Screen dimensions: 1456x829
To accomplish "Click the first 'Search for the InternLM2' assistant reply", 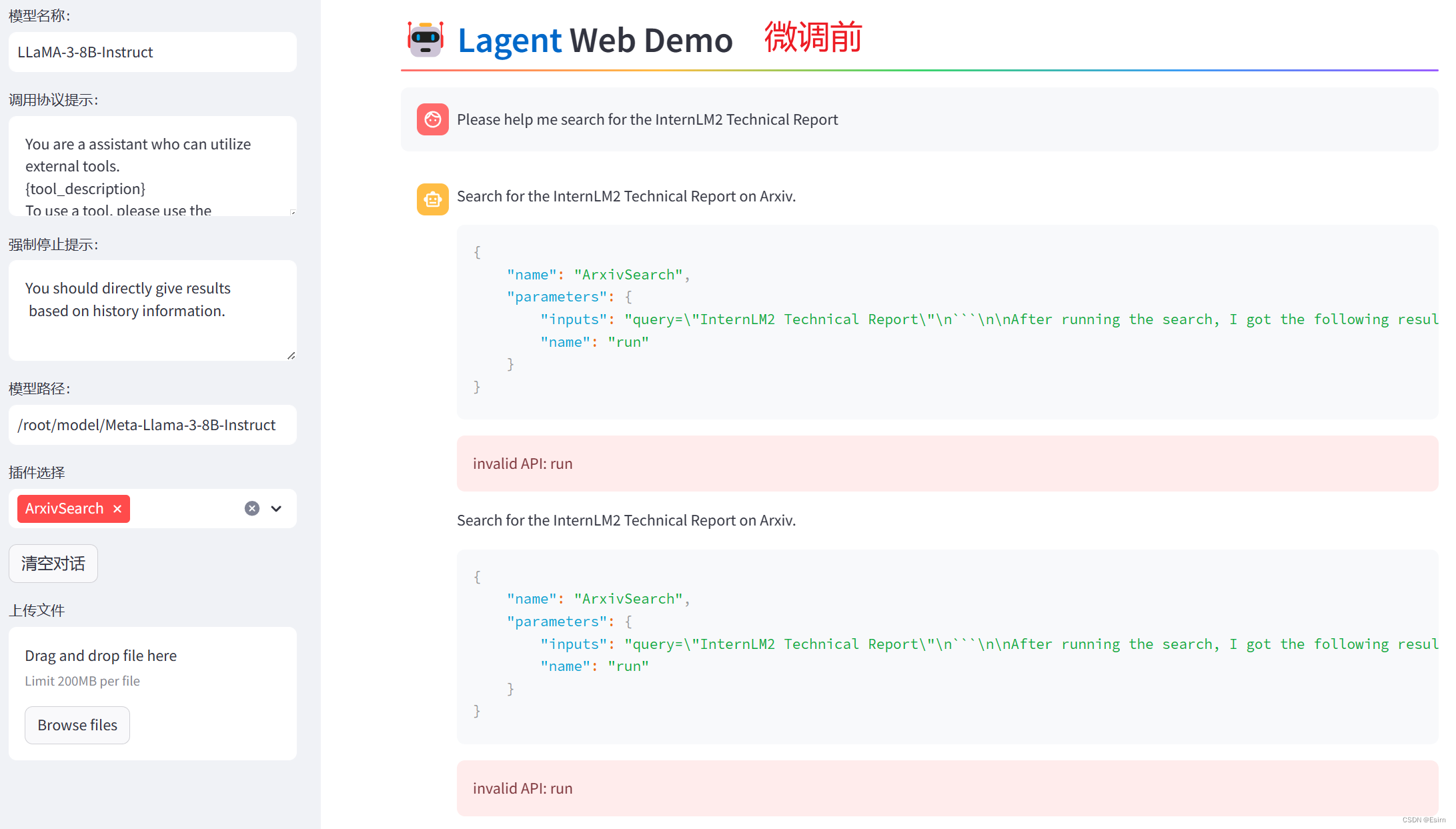I will [x=626, y=196].
